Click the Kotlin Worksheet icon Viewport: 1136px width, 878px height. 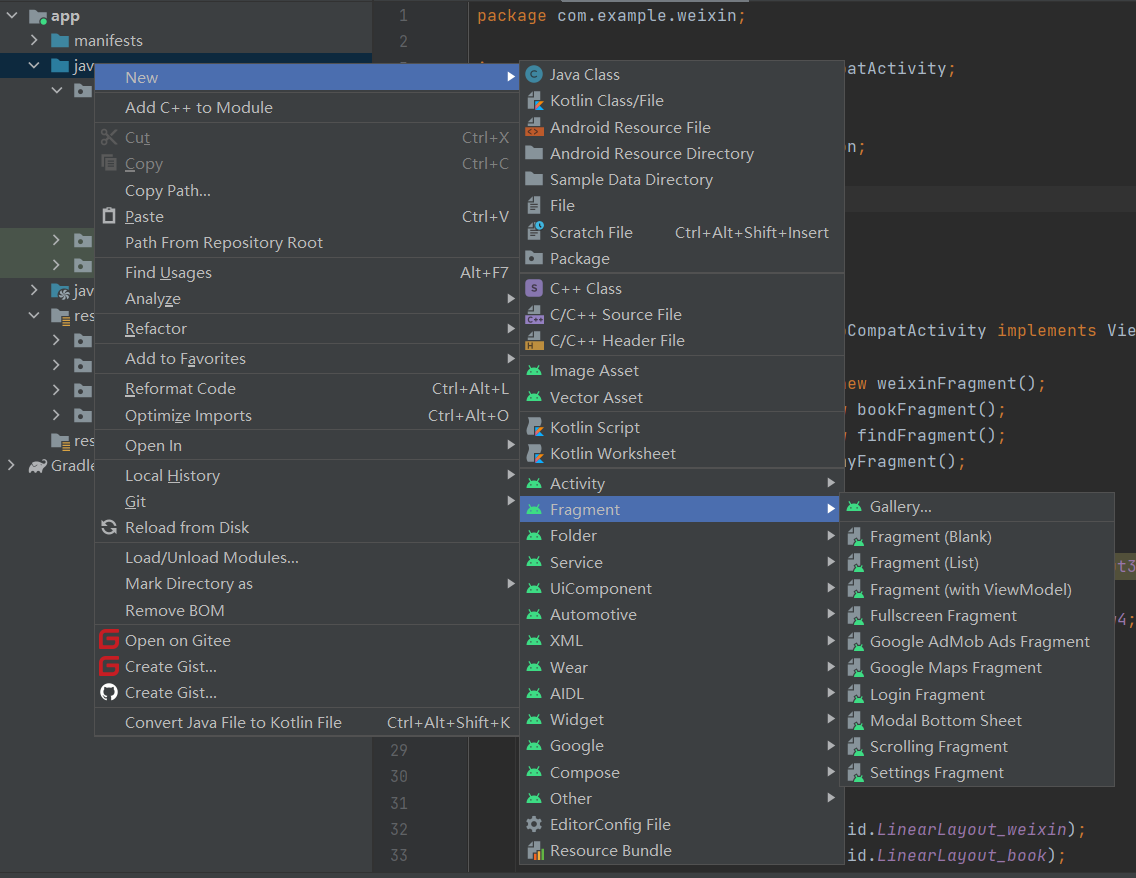[534, 453]
